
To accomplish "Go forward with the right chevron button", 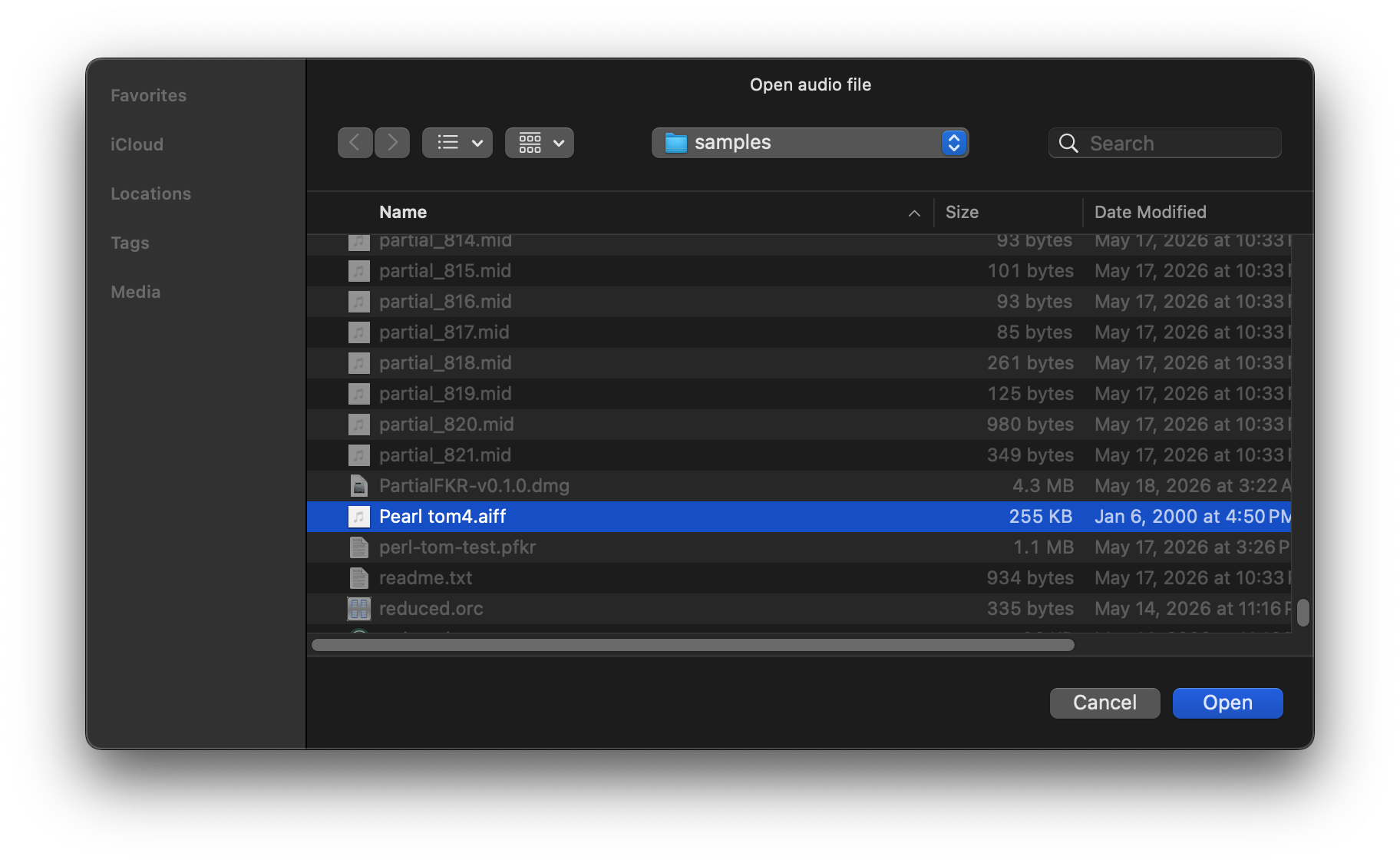I will 392,143.
